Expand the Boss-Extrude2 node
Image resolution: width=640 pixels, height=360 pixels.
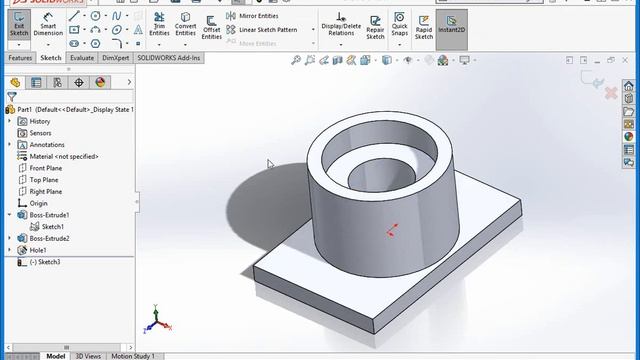[x=10, y=238]
